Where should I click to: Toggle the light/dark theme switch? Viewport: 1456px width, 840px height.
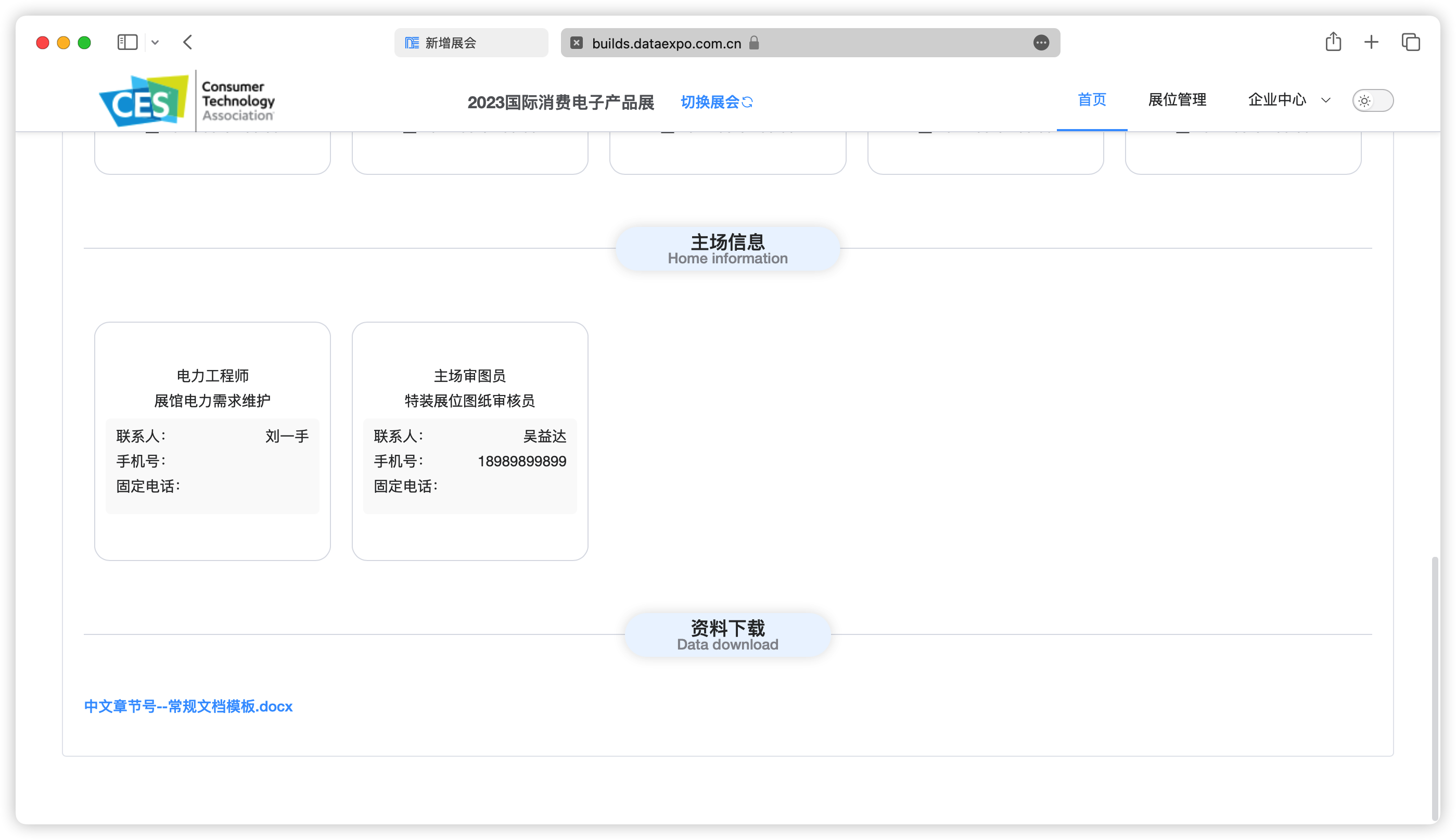coord(1372,100)
